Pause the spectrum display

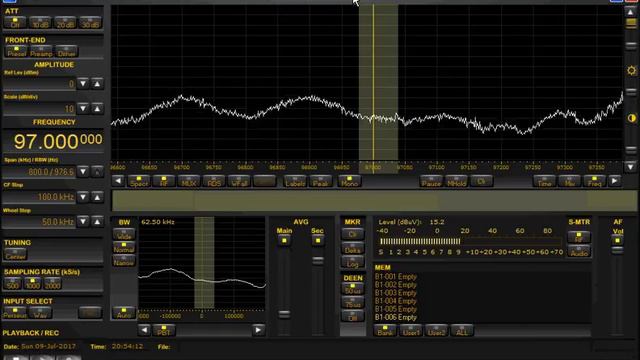tap(431, 181)
